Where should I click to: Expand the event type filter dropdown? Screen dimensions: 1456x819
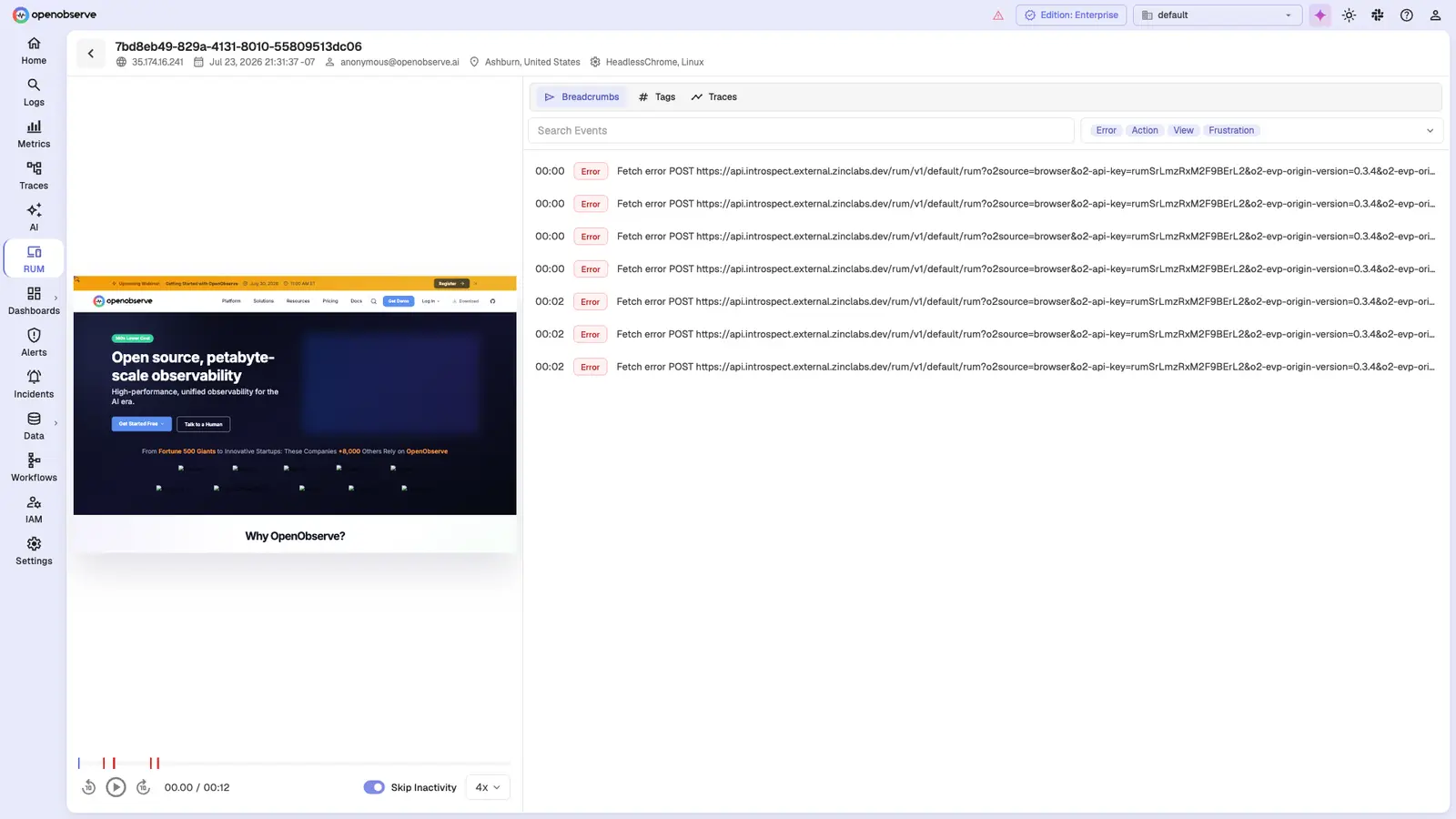(1430, 131)
